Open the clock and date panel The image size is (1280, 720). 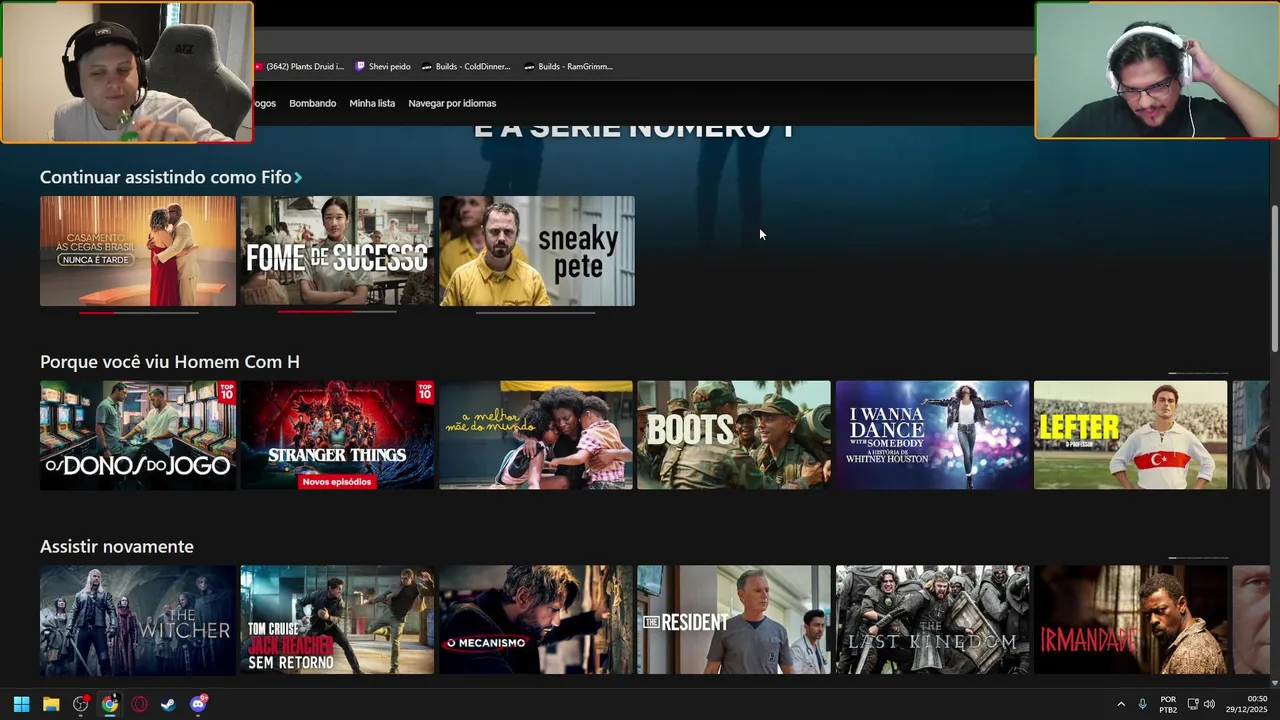1247,704
